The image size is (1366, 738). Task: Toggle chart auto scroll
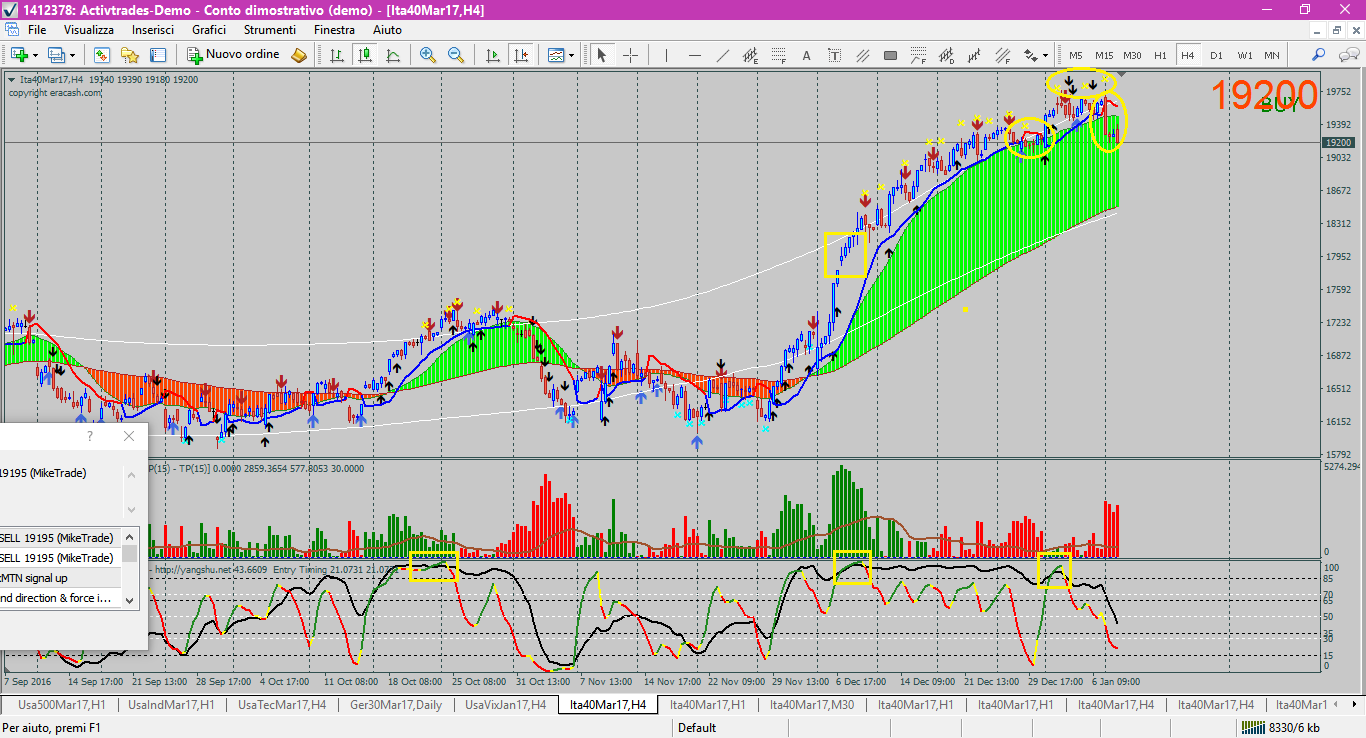coord(493,55)
